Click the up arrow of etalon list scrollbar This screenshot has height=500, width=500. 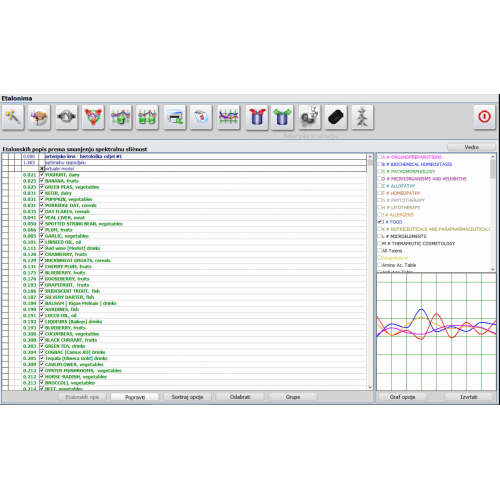pyautogui.click(x=370, y=156)
